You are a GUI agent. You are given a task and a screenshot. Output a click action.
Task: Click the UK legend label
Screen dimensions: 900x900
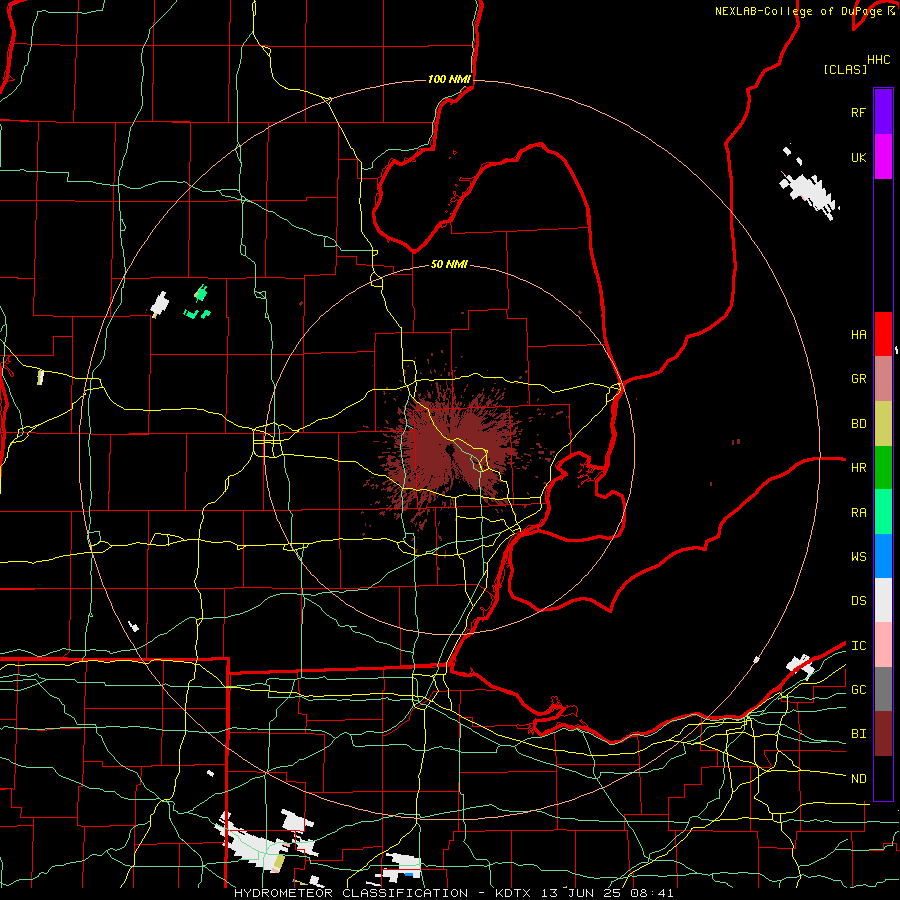click(859, 158)
